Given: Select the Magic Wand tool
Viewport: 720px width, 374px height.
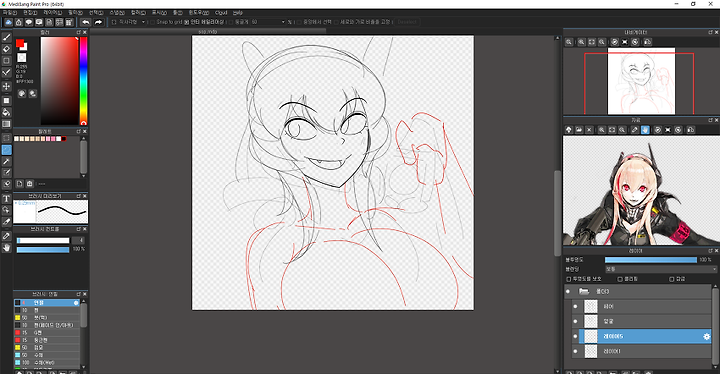Looking at the screenshot, I should 6,161.
